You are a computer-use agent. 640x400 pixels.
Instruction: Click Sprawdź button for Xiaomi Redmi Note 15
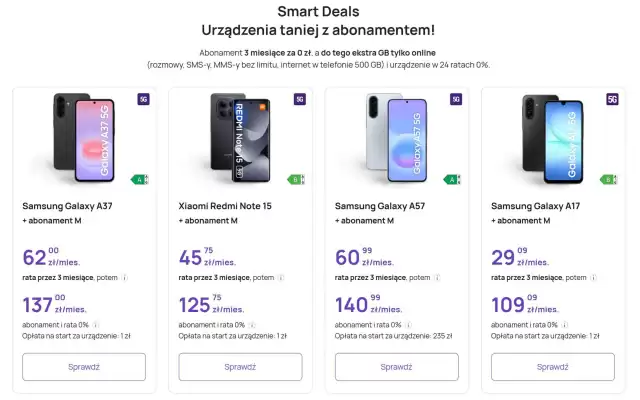pyautogui.click(x=240, y=367)
